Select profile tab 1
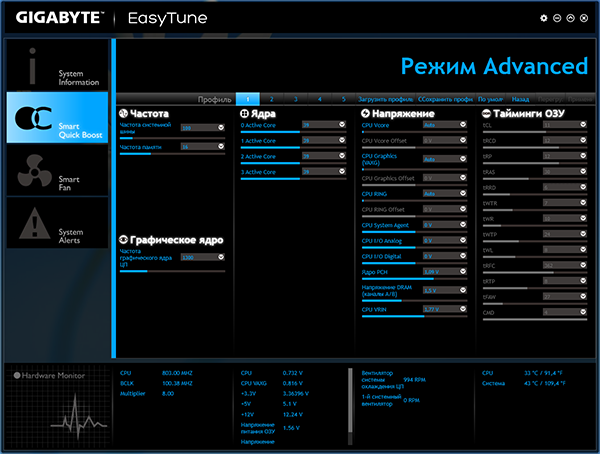The width and height of the screenshot is (600, 454). click(x=248, y=99)
